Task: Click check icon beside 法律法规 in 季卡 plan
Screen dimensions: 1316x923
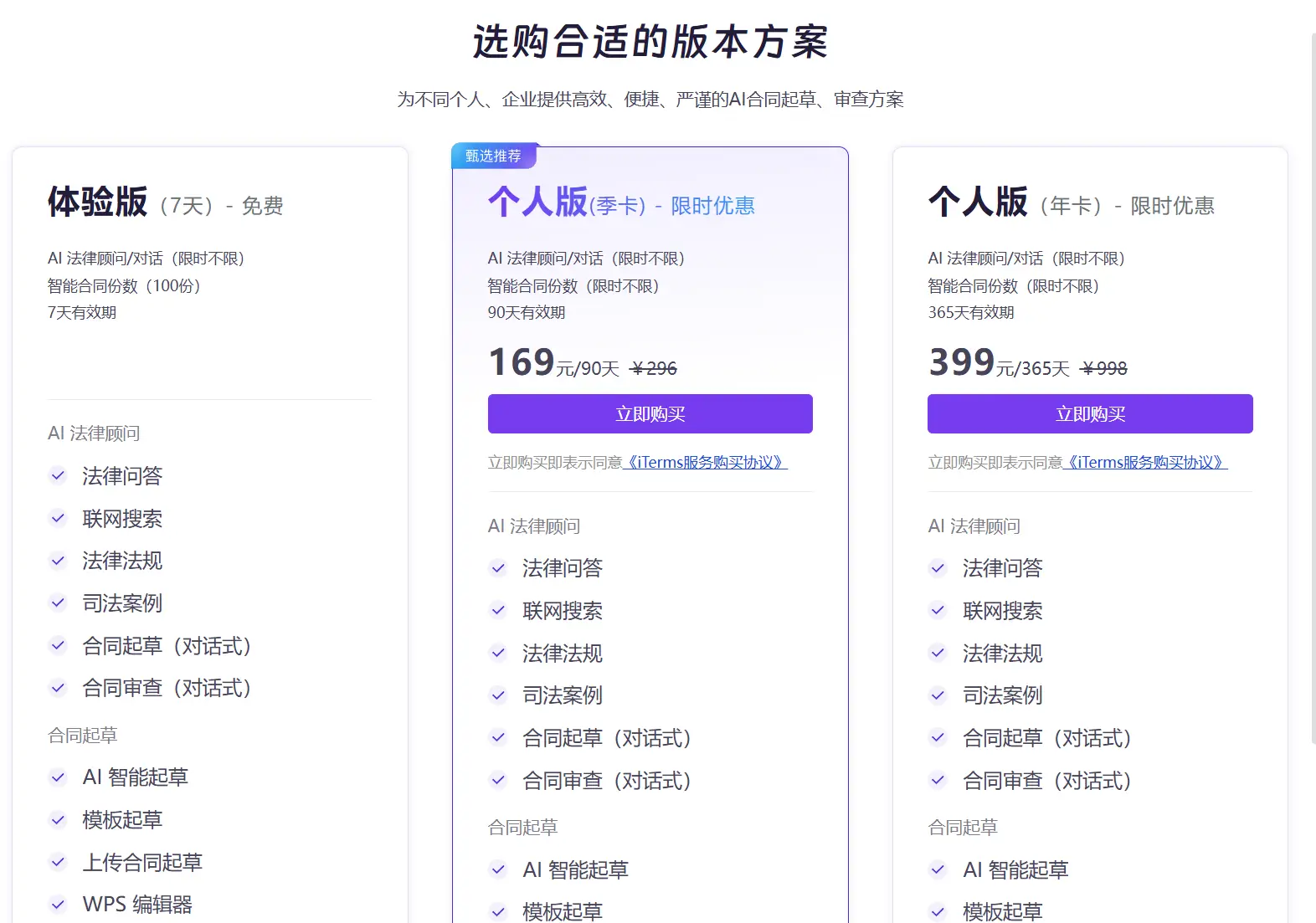Action: pos(498,654)
